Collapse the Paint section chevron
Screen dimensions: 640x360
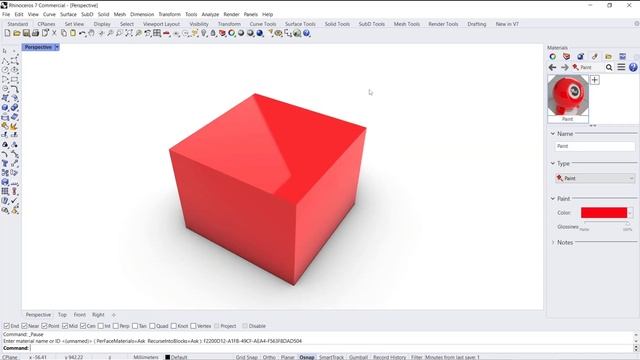[553, 198]
